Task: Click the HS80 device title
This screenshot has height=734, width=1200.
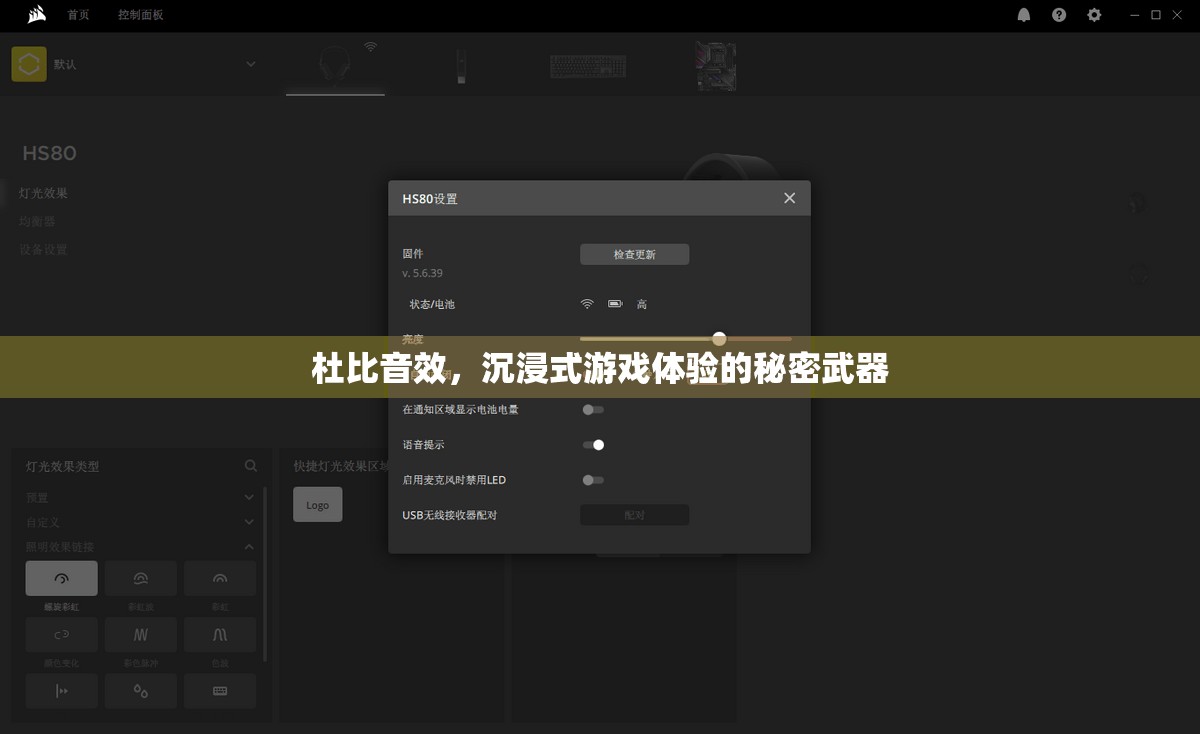Action: [x=50, y=153]
